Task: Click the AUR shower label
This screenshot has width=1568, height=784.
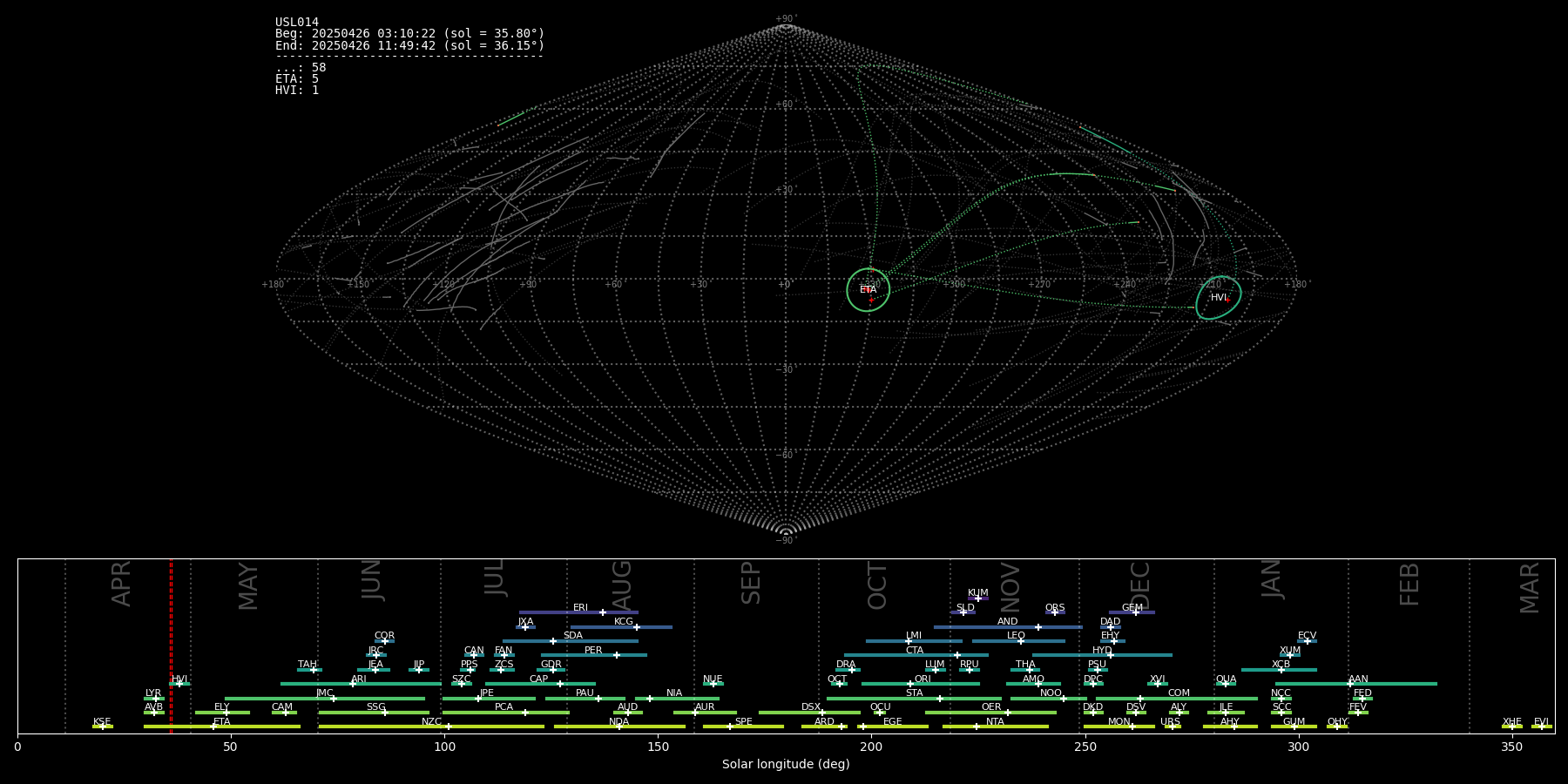Action: point(705,707)
